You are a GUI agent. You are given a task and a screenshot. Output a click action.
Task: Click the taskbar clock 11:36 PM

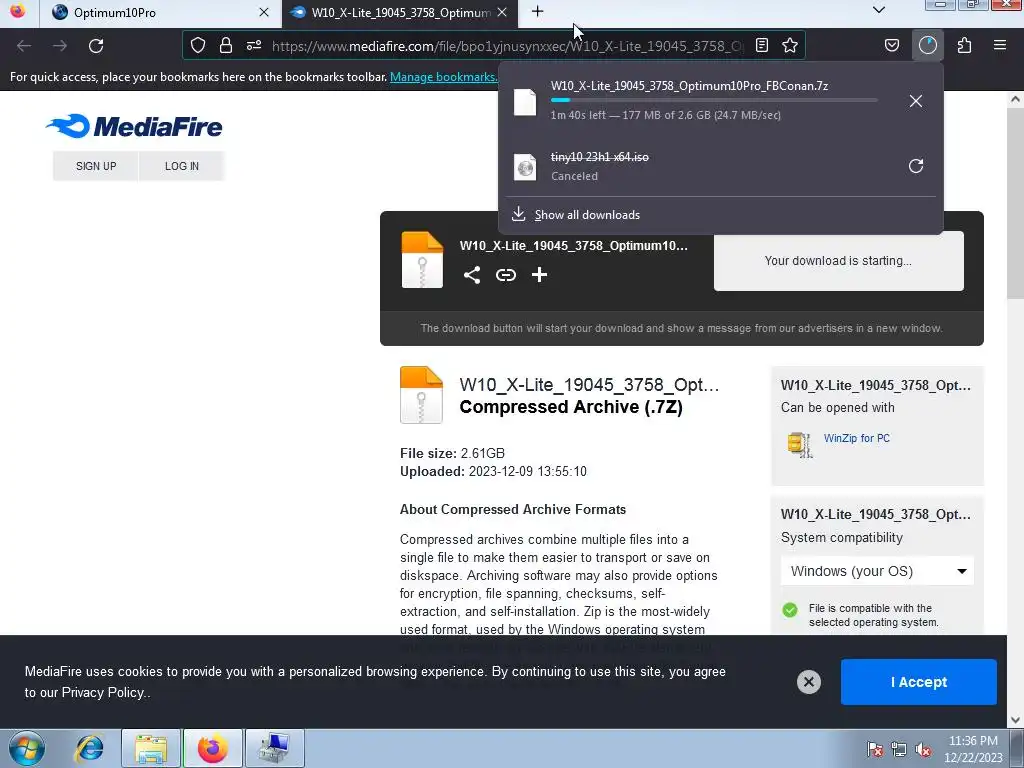pos(972,741)
